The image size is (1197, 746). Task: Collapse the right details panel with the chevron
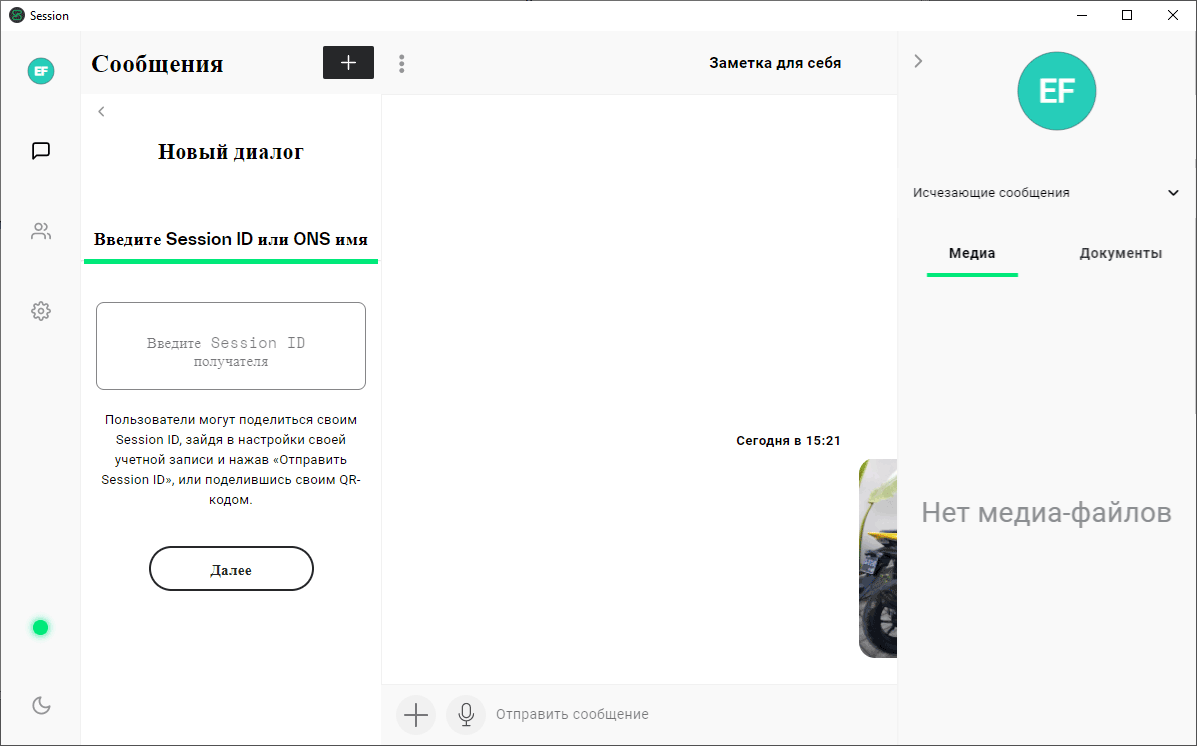pyautogui.click(x=918, y=61)
